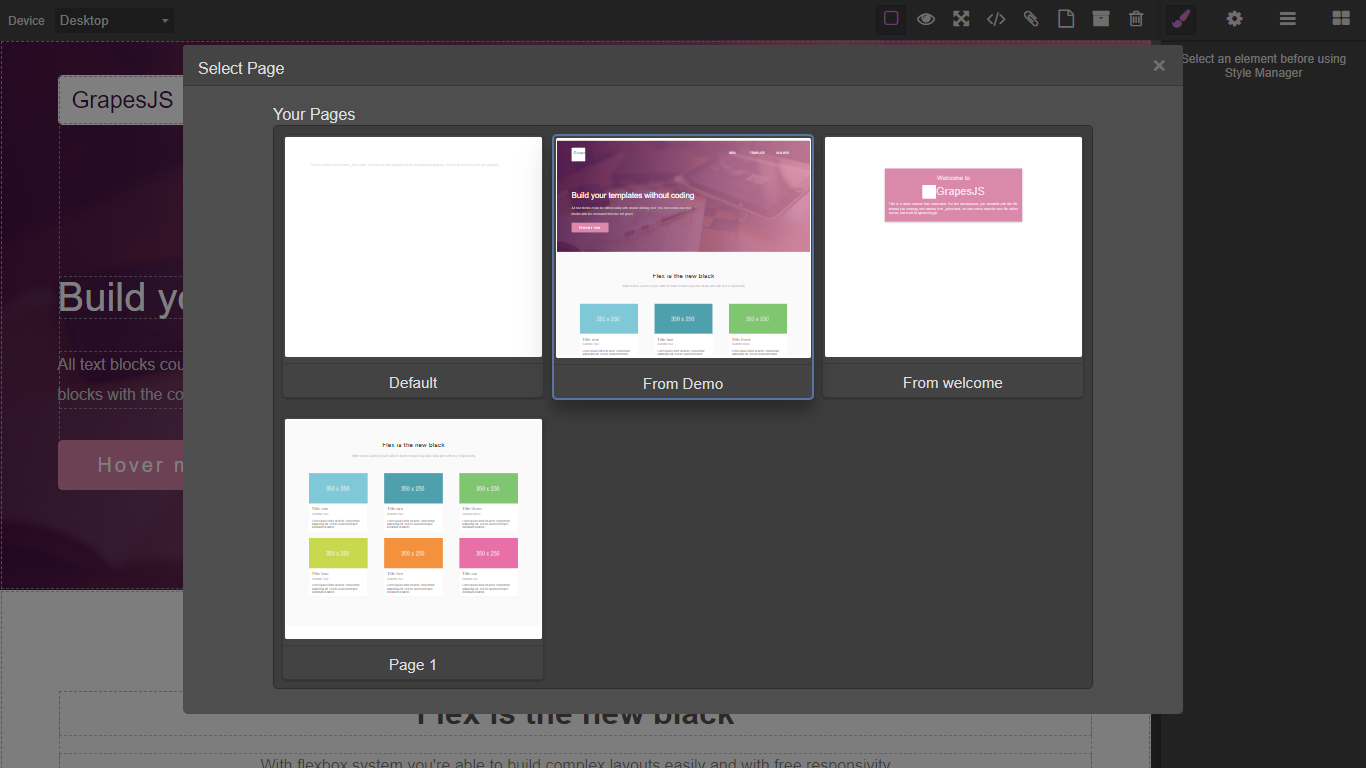The width and height of the screenshot is (1366, 768).
Task: Open the Layer Manager panel
Action: tap(1287, 19)
